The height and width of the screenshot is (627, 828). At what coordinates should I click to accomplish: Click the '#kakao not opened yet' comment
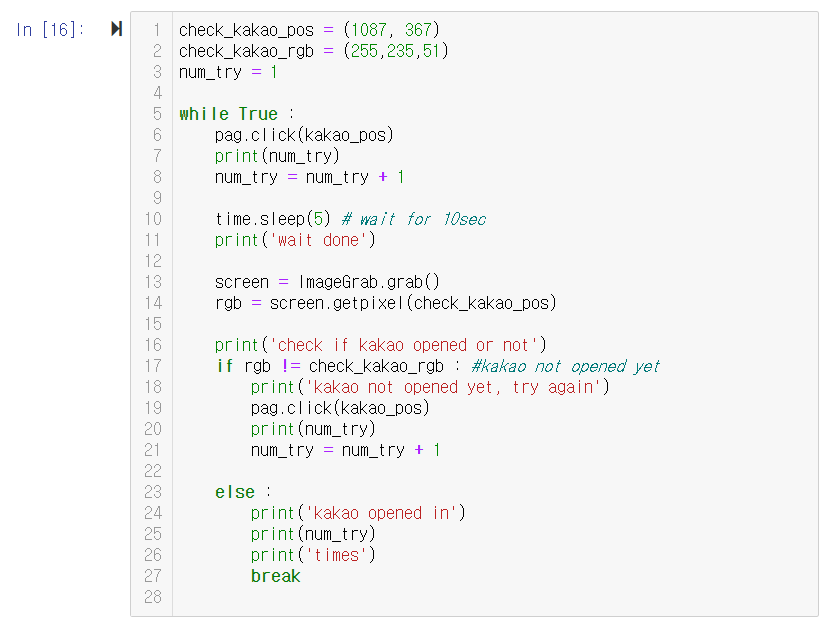[566, 366]
